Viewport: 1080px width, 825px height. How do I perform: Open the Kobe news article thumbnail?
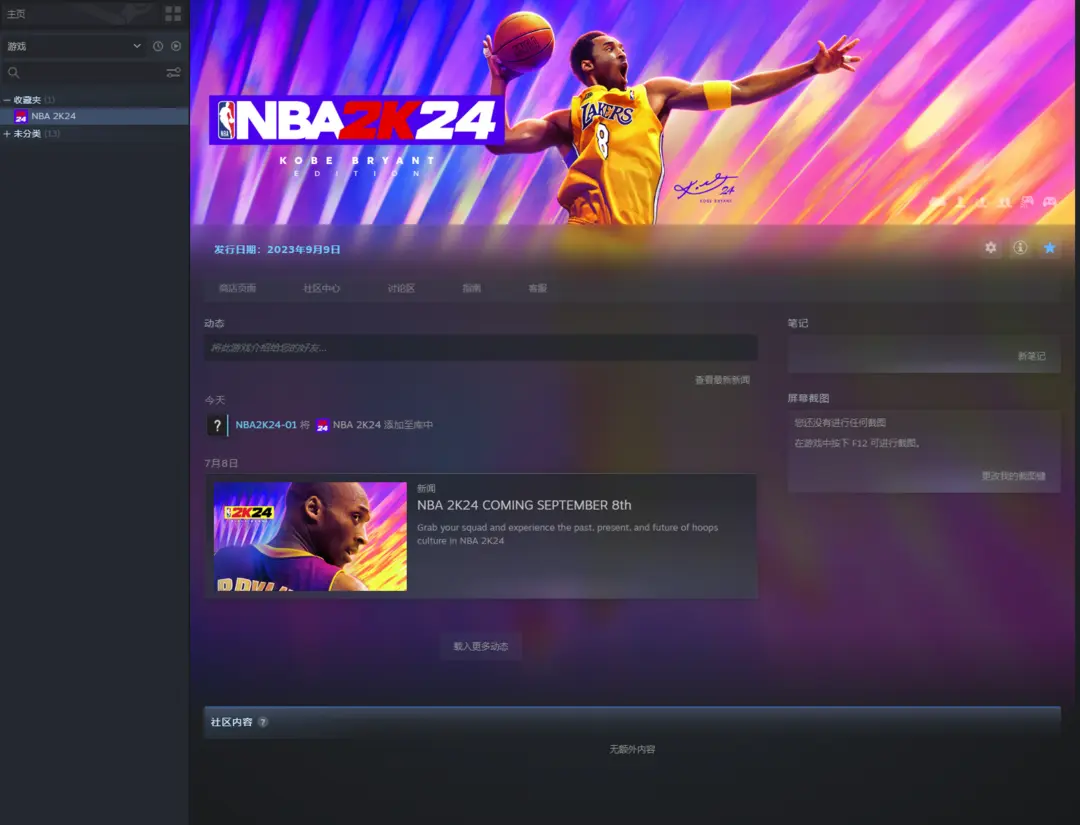point(310,536)
